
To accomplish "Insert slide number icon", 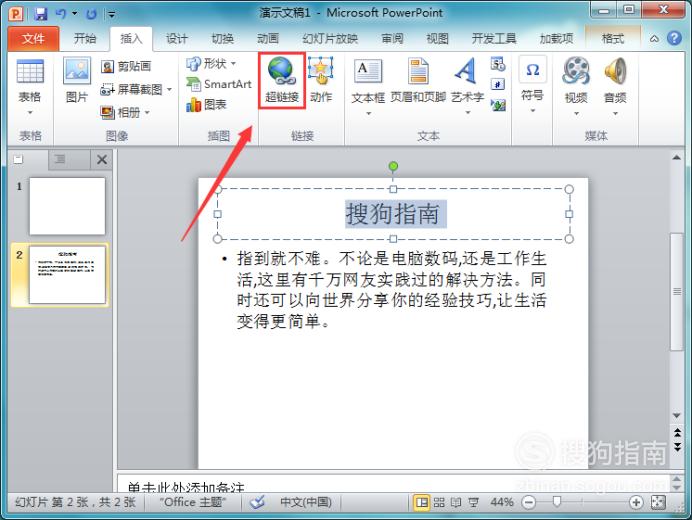I will click(498, 84).
